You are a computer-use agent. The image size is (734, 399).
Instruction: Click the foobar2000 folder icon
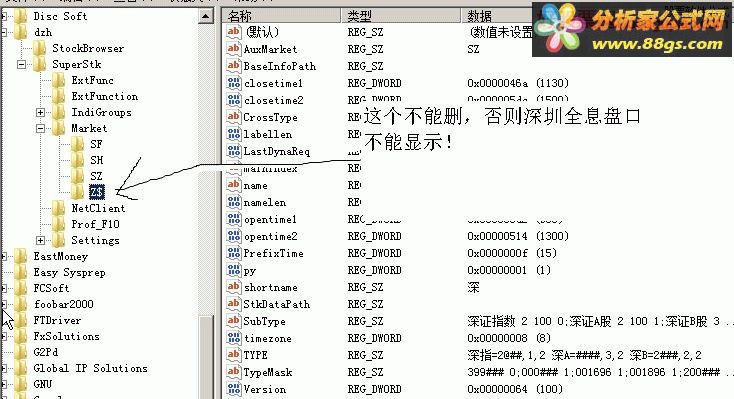tap(21, 304)
